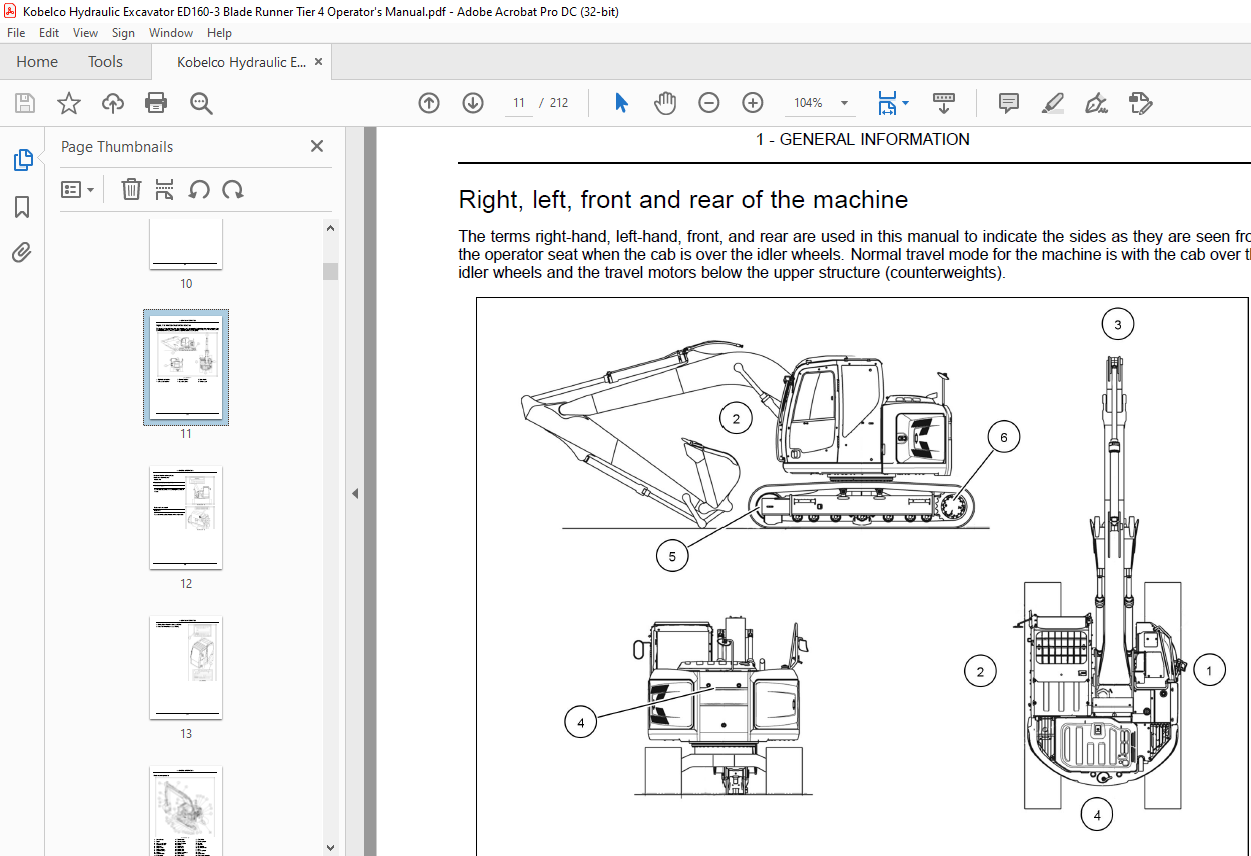Viewport: 1251px width, 856px height.
Task: Click callout number 3 in diagram
Action: (1117, 324)
